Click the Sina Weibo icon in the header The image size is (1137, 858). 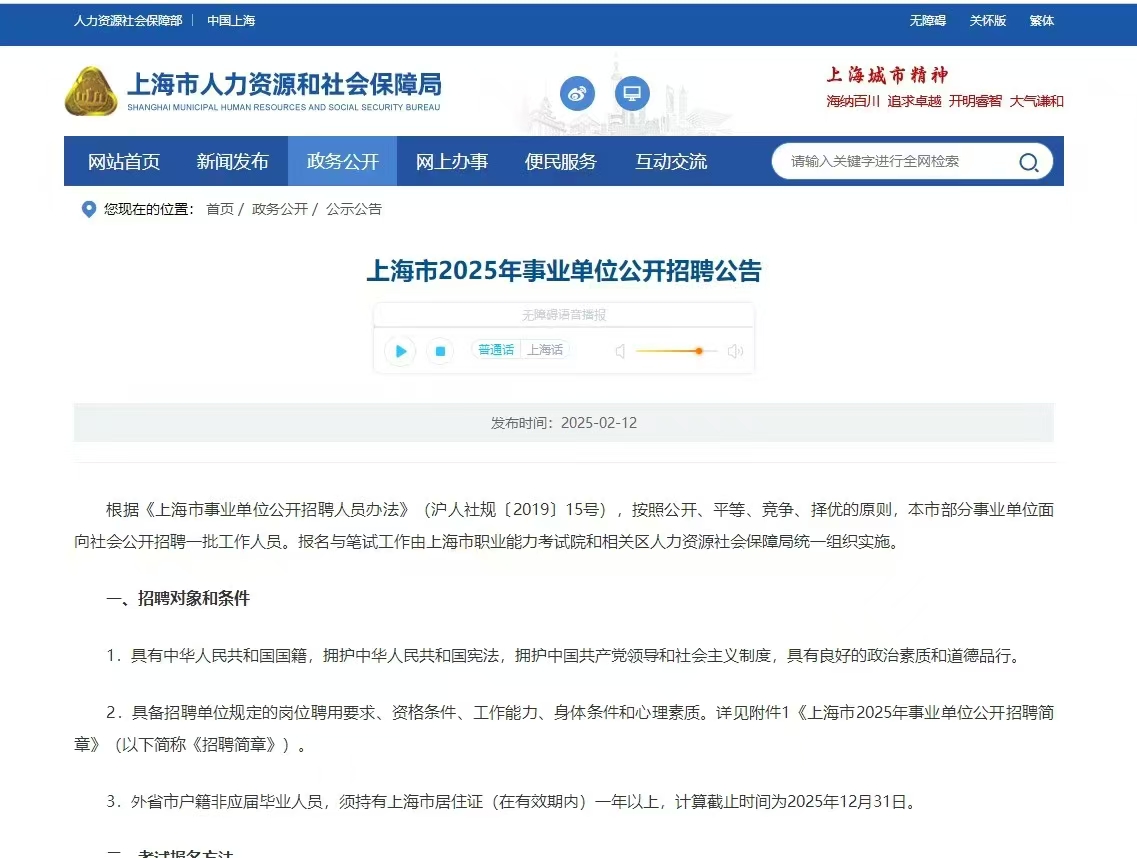click(576, 93)
